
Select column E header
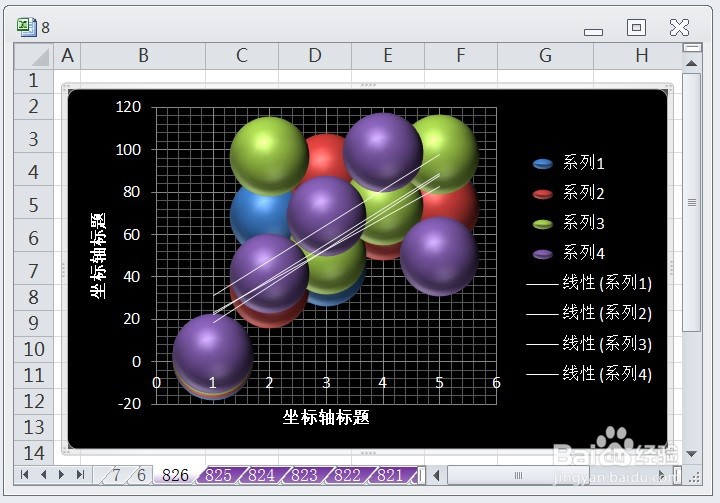[388, 56]
